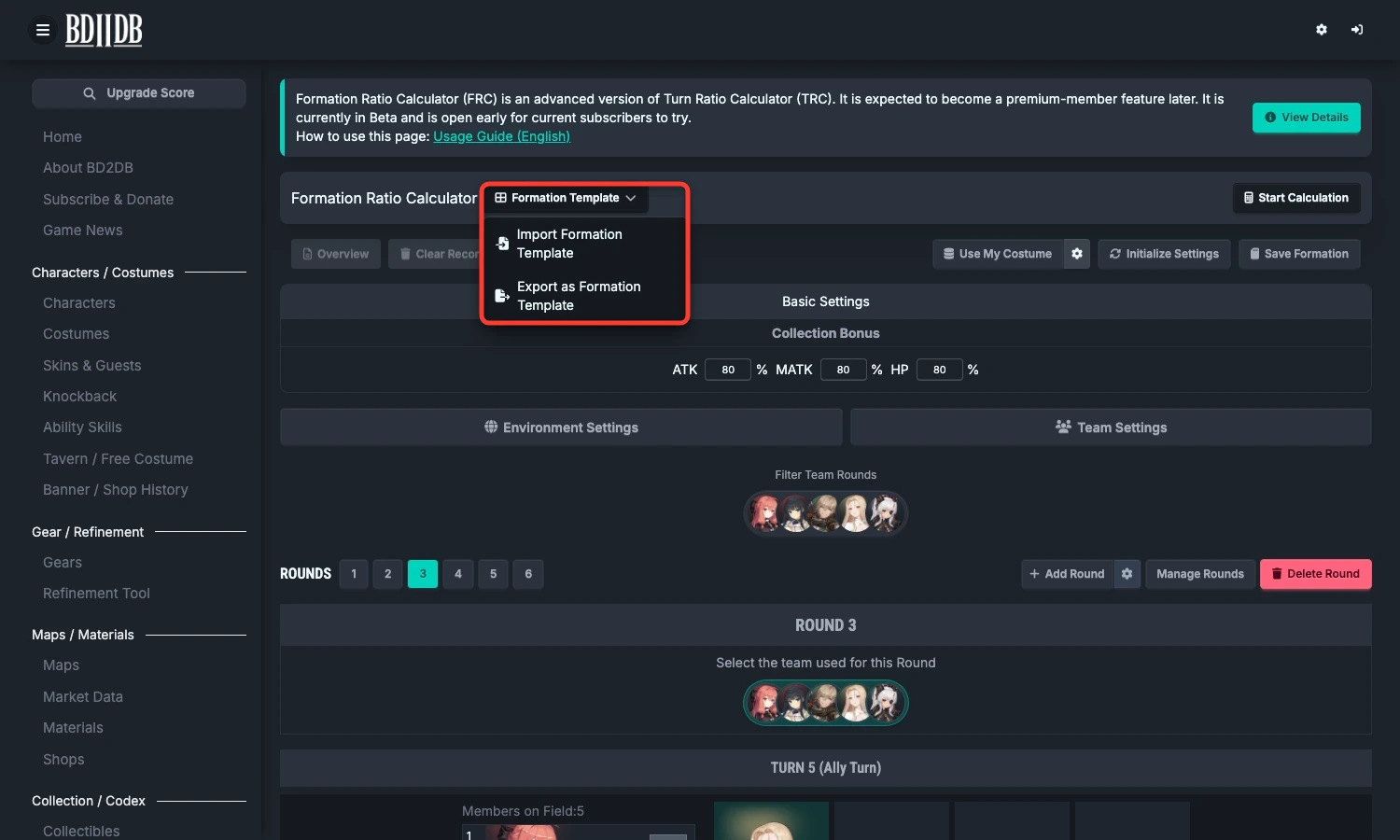Viewport: 1400px width, 840px height.
Task: Open Game News in sidebar
Action: [83, 231]
